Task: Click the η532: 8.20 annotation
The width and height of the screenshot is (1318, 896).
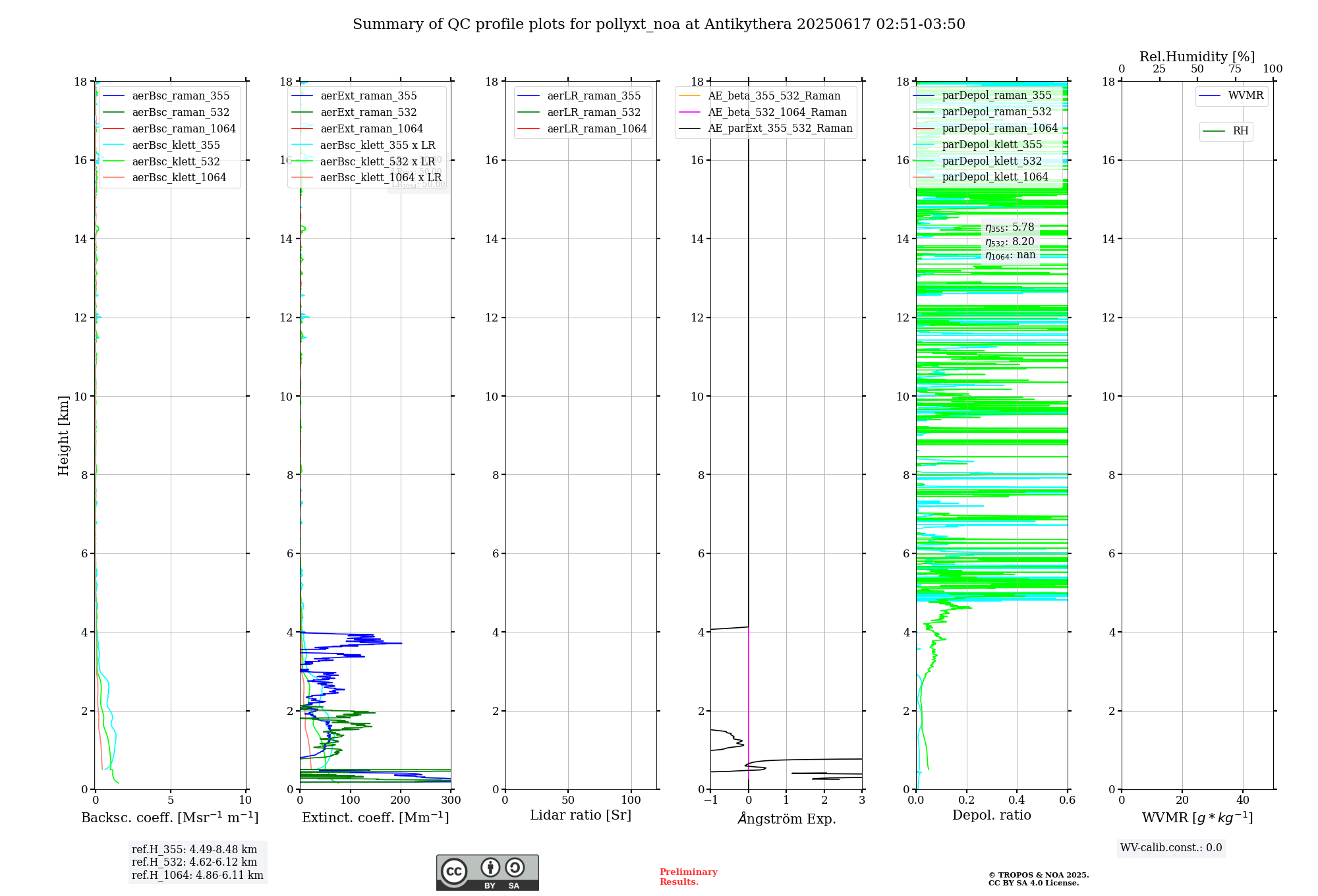Action: pyautogui.click(x=1010, y=242)
